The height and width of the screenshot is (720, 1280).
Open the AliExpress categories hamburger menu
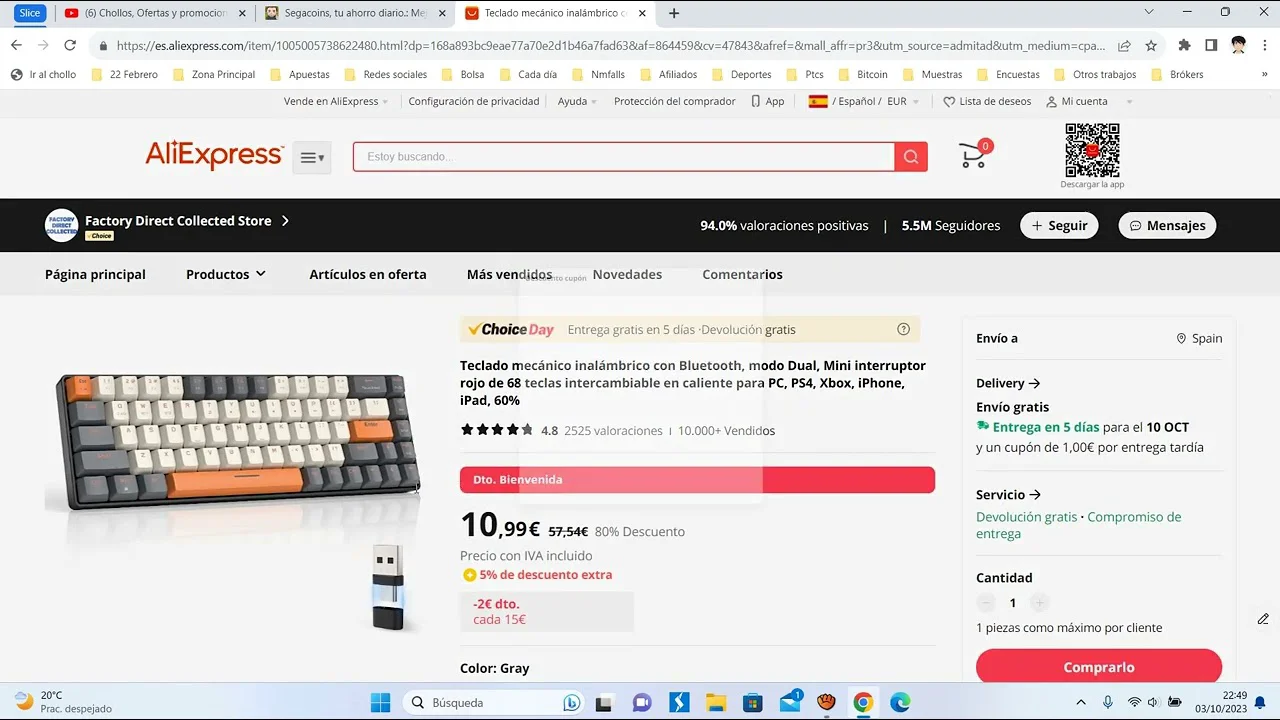(x=311, y=158)
